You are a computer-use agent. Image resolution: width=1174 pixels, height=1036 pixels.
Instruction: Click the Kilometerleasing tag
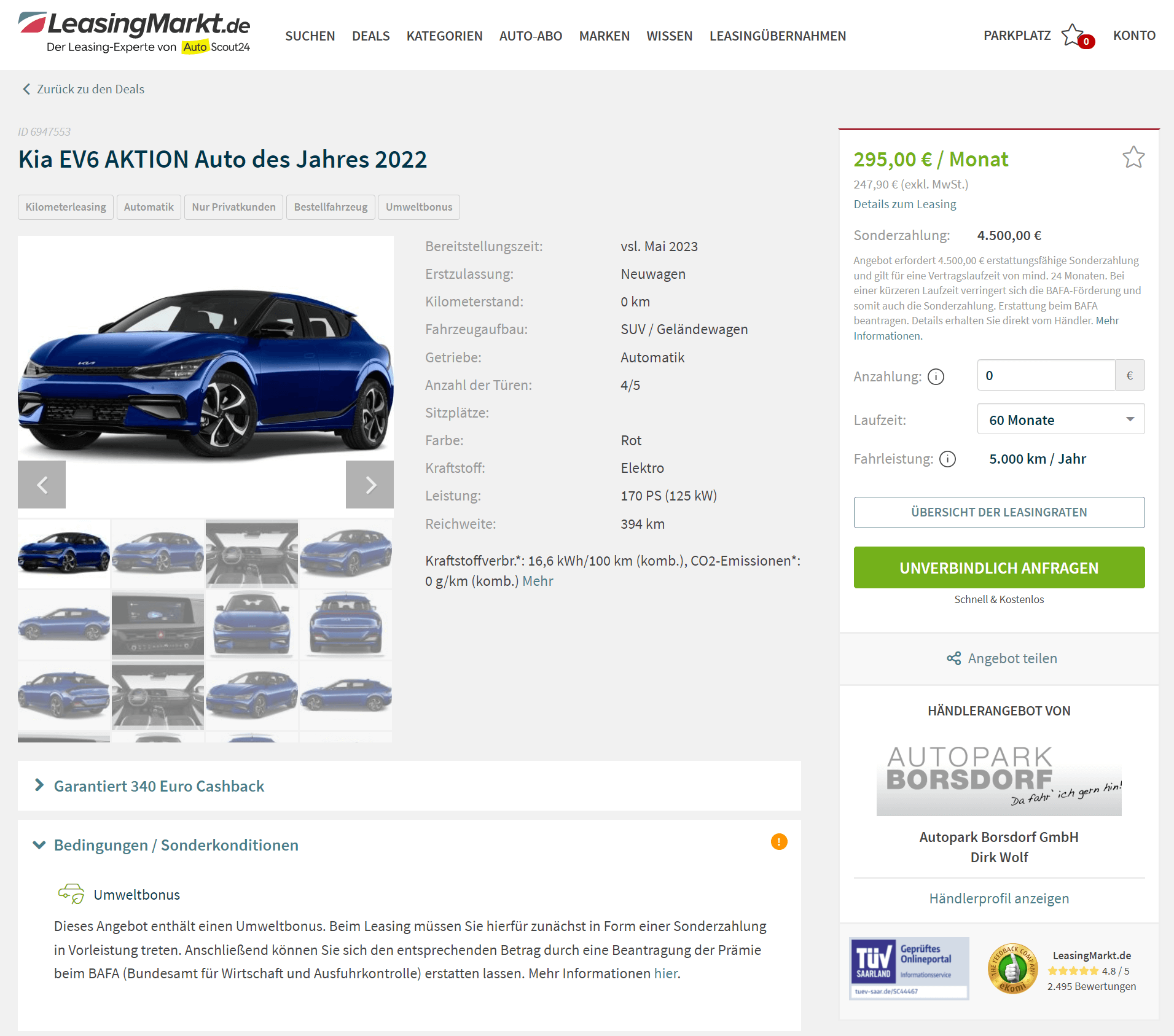tap(66, 207)
